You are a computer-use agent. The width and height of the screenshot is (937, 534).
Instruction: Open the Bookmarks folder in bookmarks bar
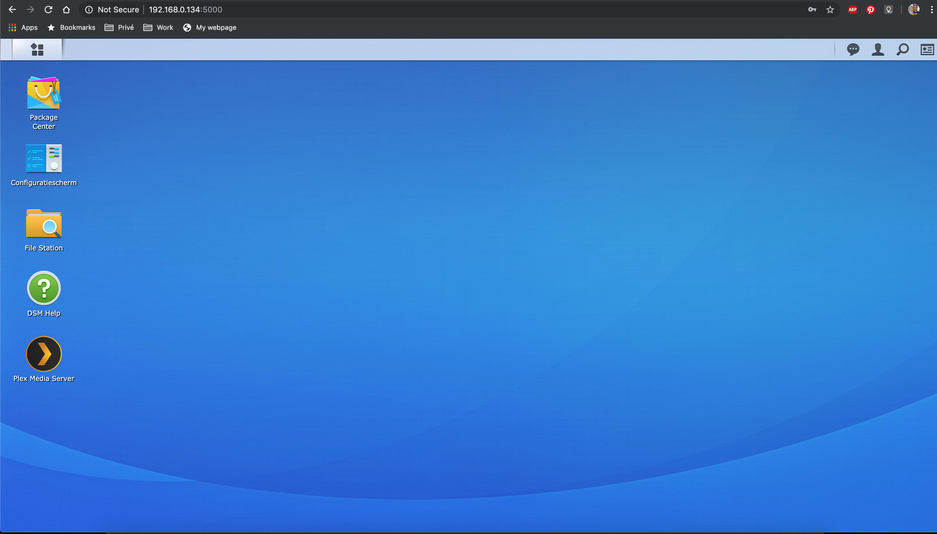tap(71, 27)
